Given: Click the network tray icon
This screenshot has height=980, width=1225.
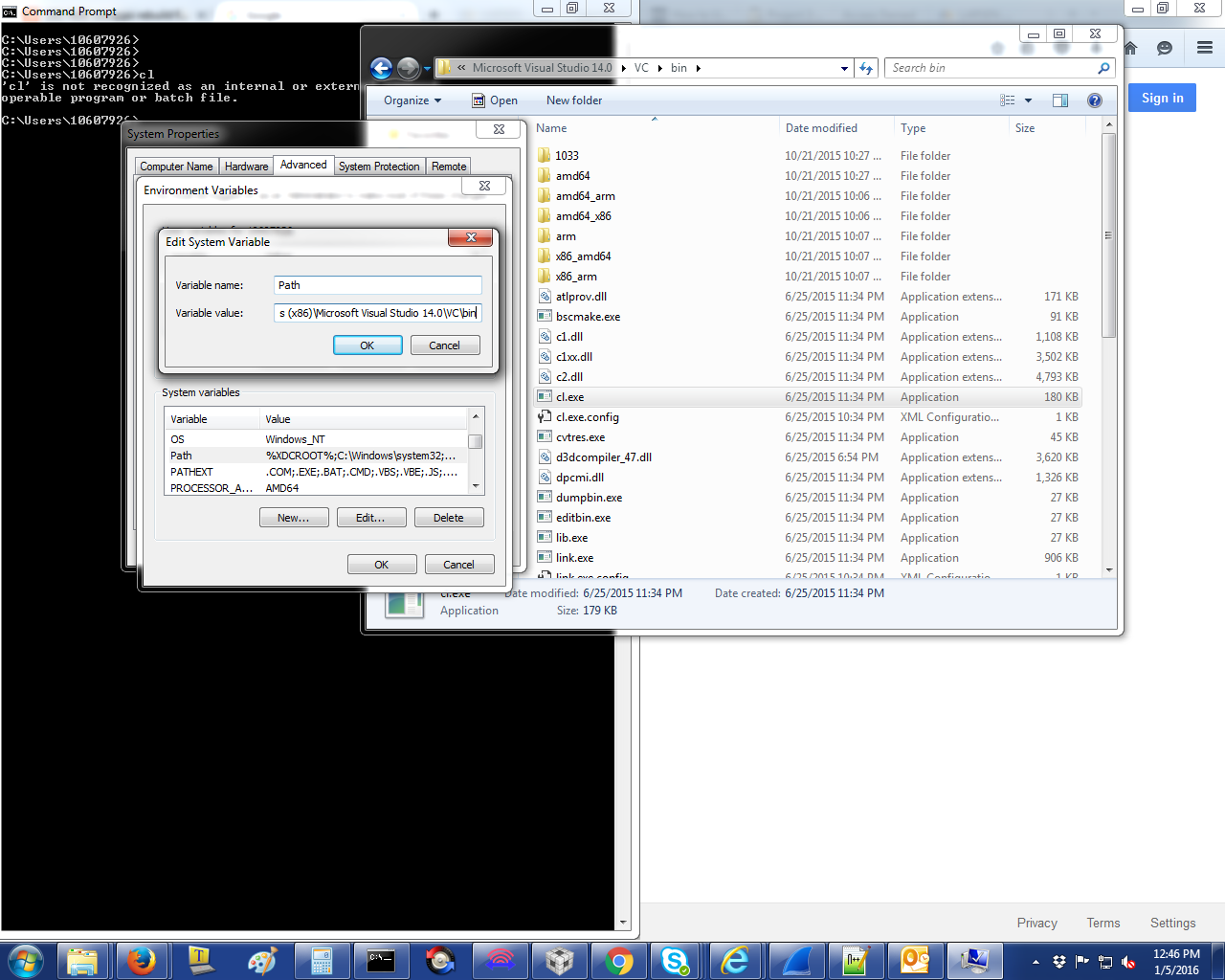Looking at the screenshot, I should [1105, 962].
